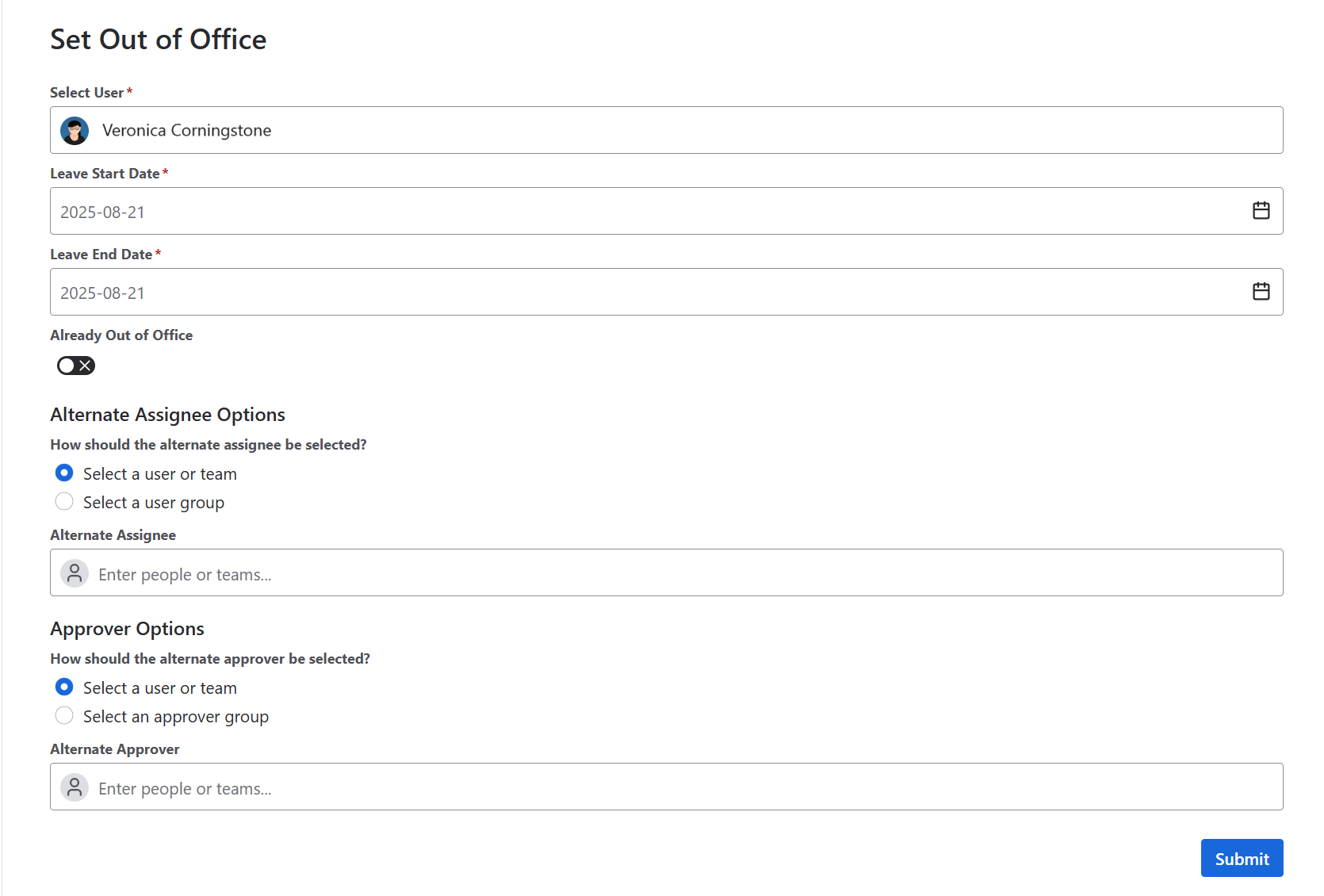
Task: Open the Select User field
Action: (x=666, y=130)
